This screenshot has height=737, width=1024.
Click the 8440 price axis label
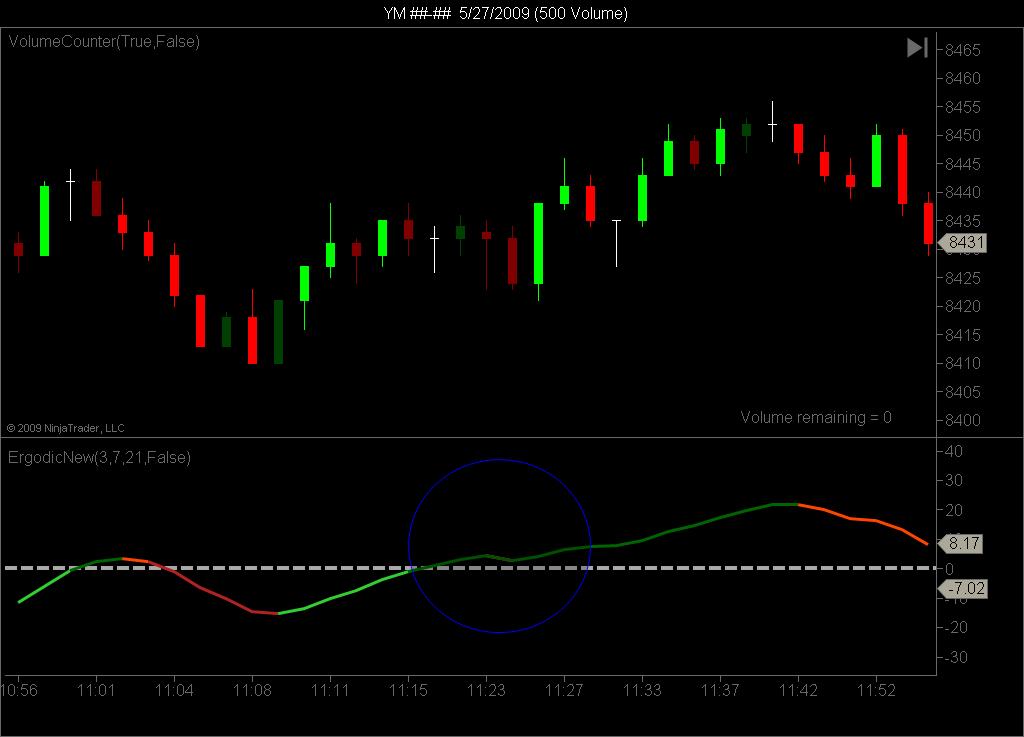pyautogui.click(x=963, y=193)
